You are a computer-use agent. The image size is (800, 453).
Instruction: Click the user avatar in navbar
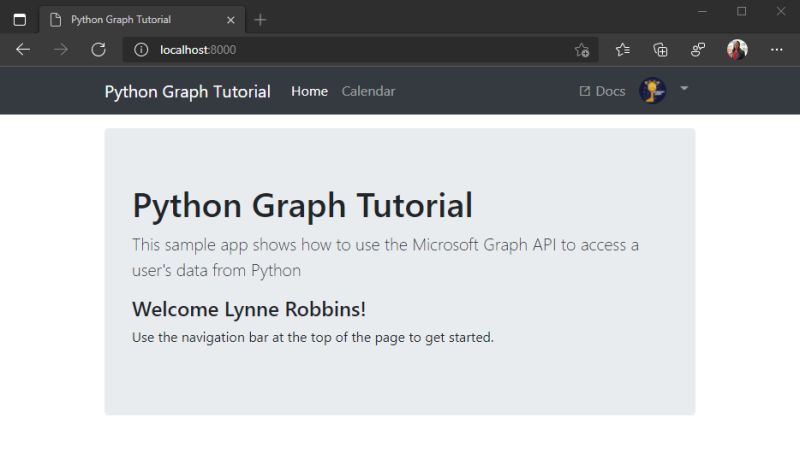pos(653,91)
